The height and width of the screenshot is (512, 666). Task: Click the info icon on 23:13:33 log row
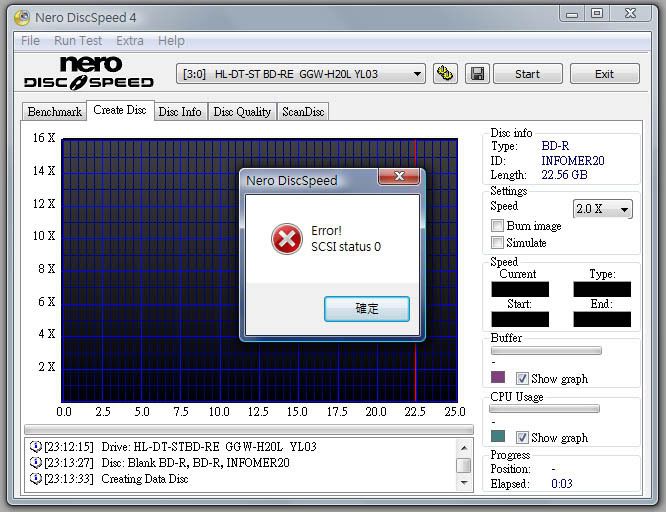[x=36, y=478]
